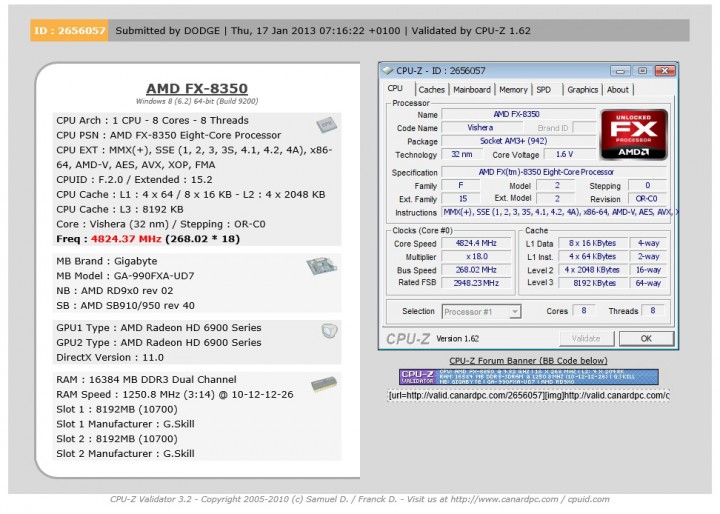Close the CPU-Z window
This screenshot has width=720, height=514.
click(x=665, y=71)
